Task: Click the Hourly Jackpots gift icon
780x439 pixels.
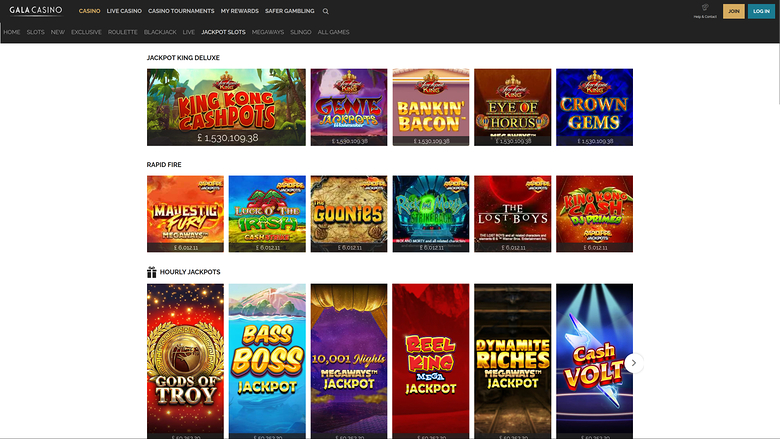Action: [x=152, y=272]
